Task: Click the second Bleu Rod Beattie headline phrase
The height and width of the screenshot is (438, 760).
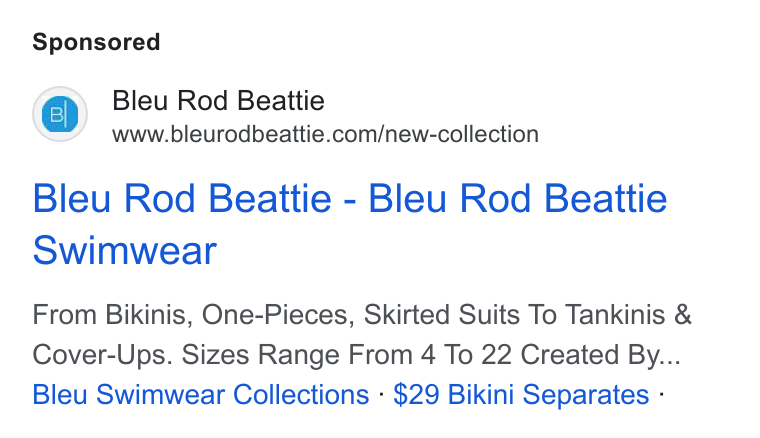Action: point(518,198)
